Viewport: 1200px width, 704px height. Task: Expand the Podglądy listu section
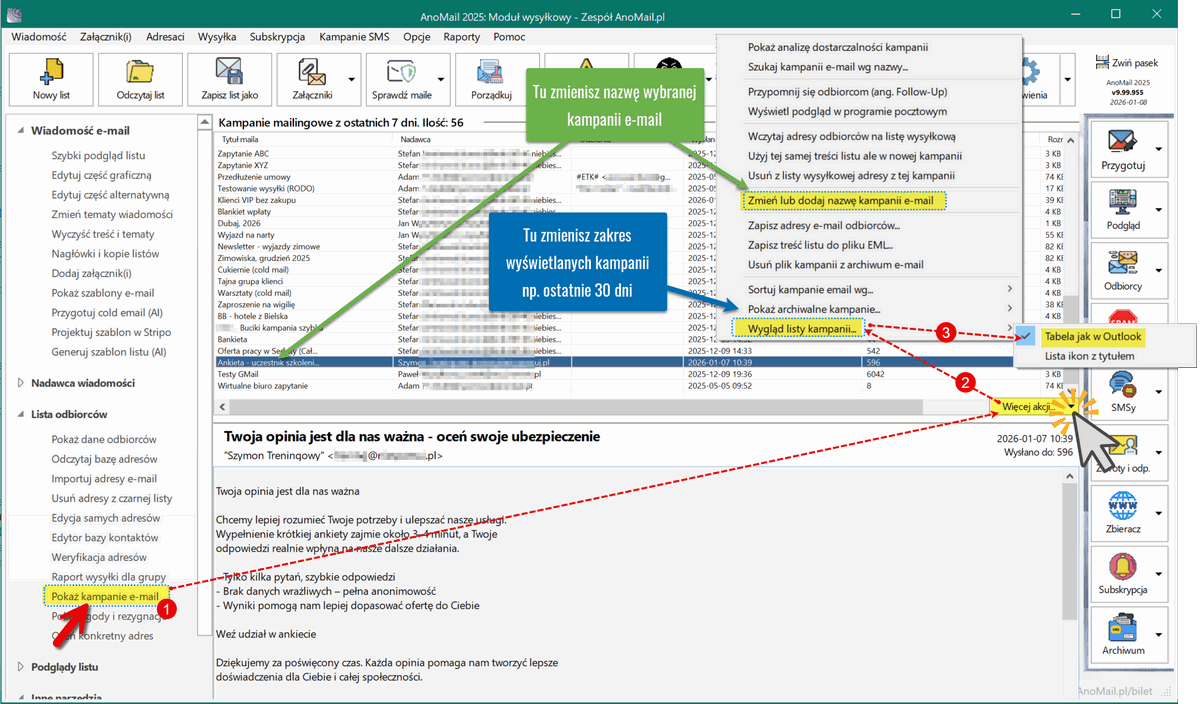[x=22, y=666]
